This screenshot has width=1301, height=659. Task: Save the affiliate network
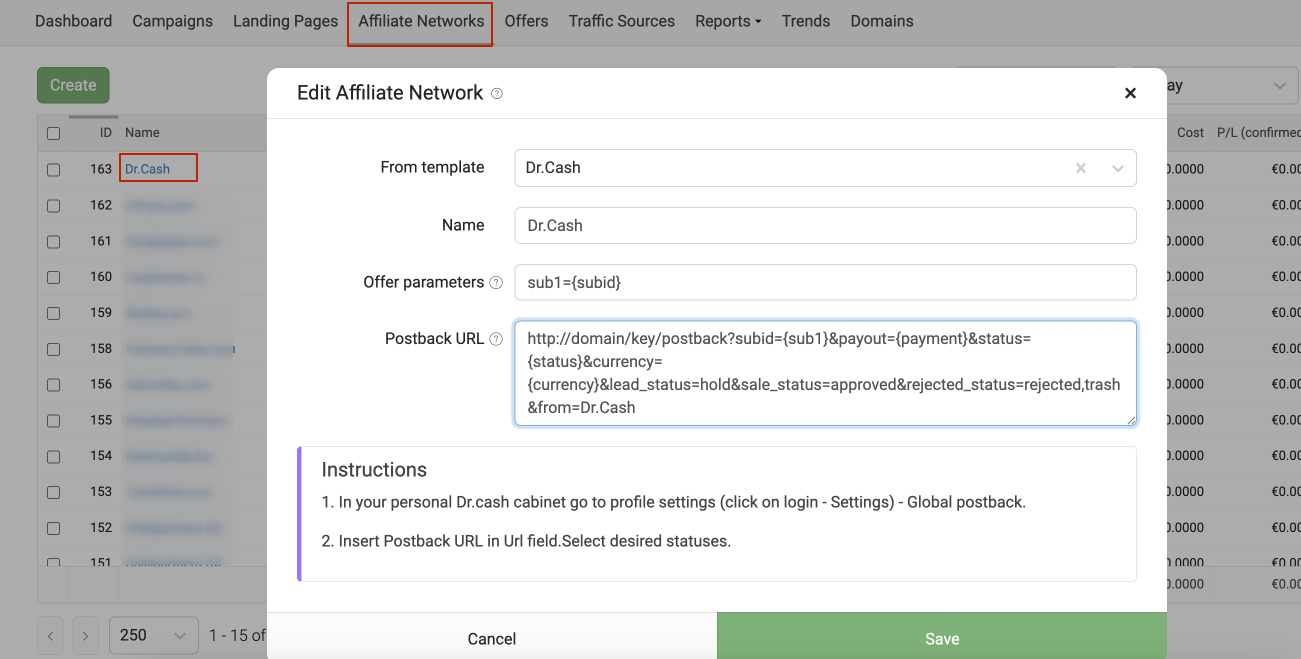tap(942, 638)
